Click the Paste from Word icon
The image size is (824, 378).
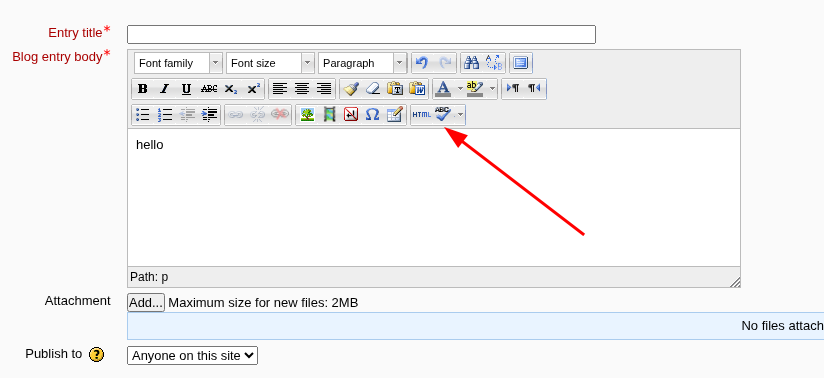click(417, 89)
